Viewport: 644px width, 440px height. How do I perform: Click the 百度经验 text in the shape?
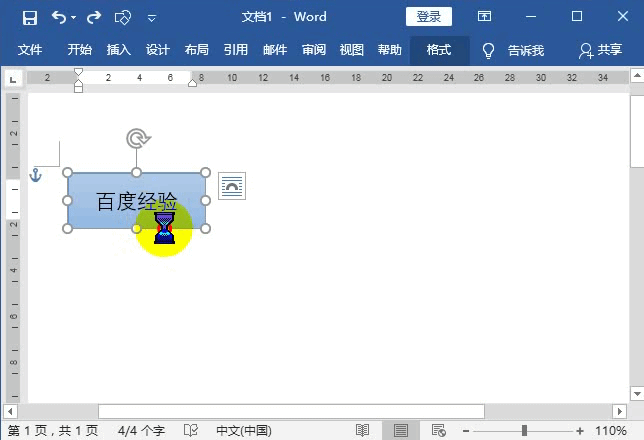pyautogui.click(x=137, y=201)
